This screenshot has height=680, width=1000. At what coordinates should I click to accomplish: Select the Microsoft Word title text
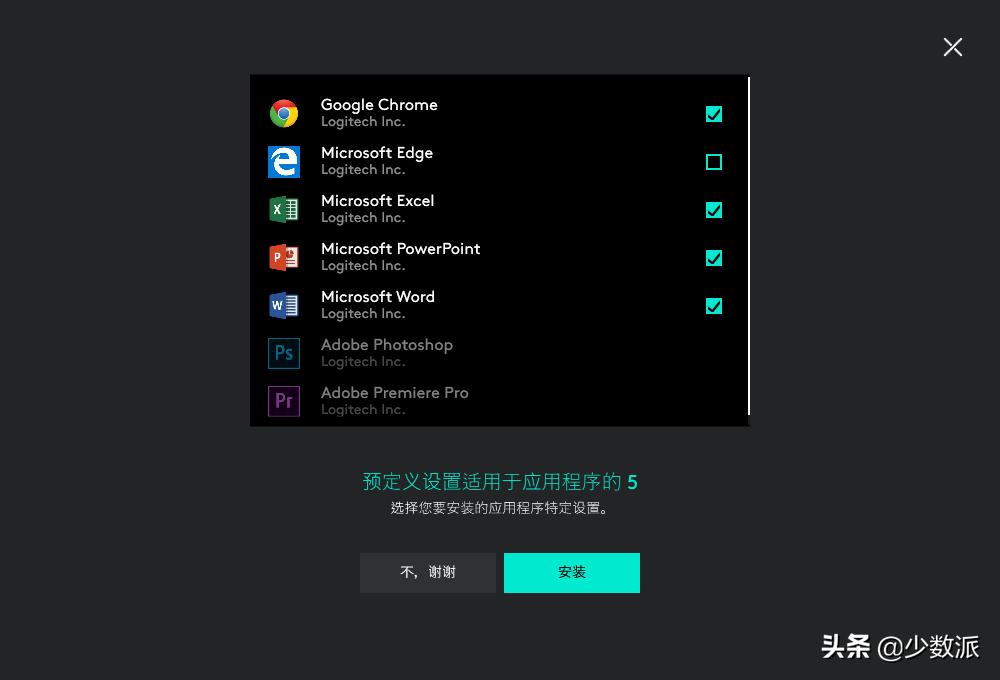[x=378, y=297]
